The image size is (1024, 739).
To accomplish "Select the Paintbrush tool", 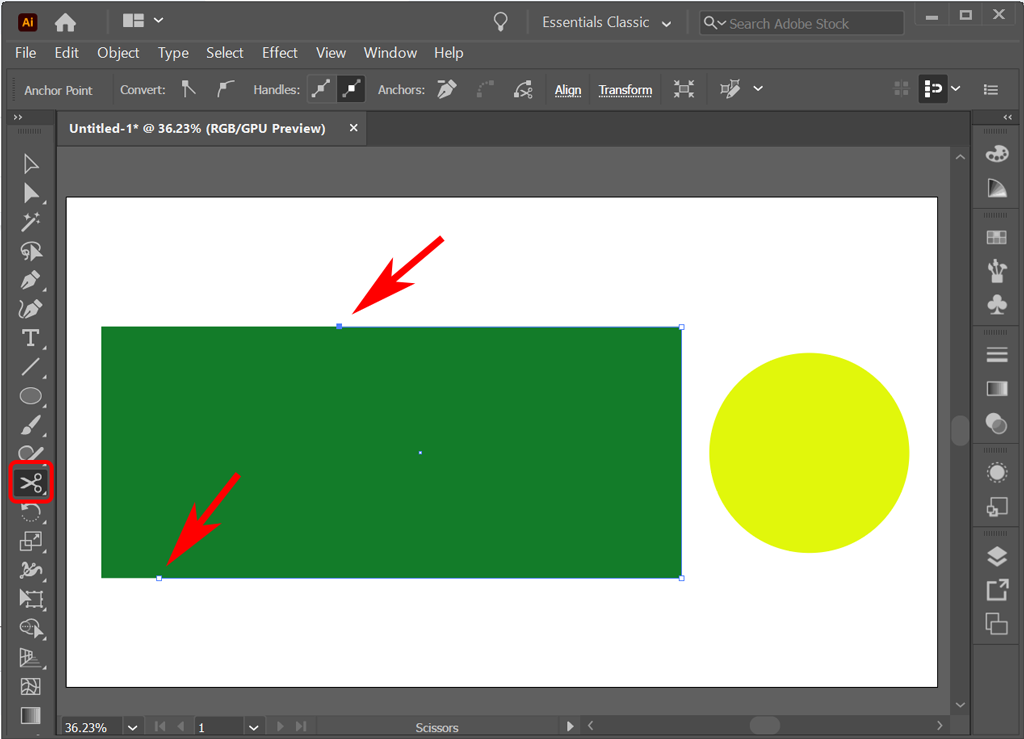I will (30, 424).
